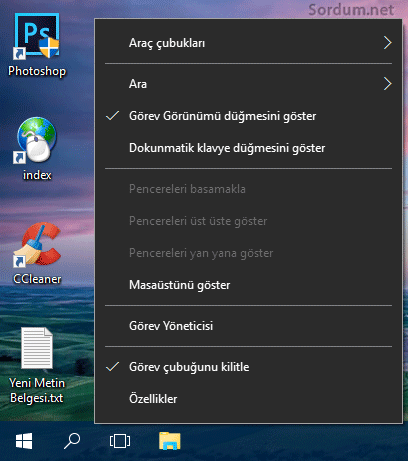Expand the Ara submenu arrow
Screen dimensions: 408x461
coord(387,84)
